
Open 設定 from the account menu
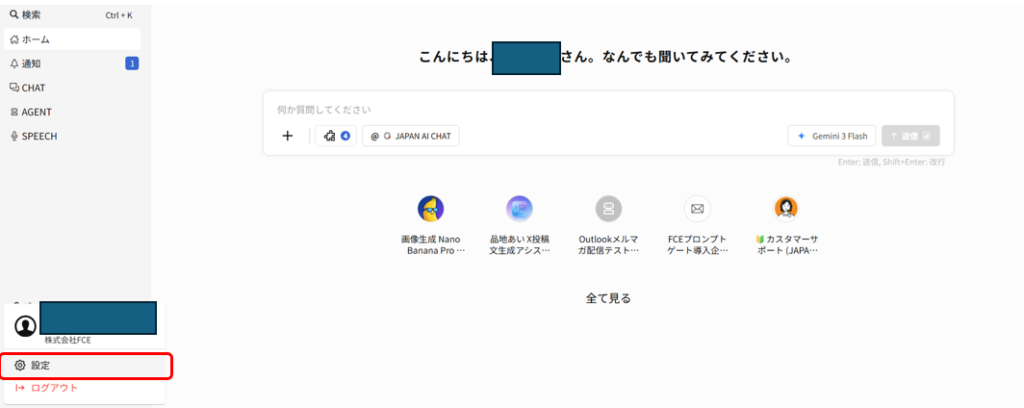(86, 366)
